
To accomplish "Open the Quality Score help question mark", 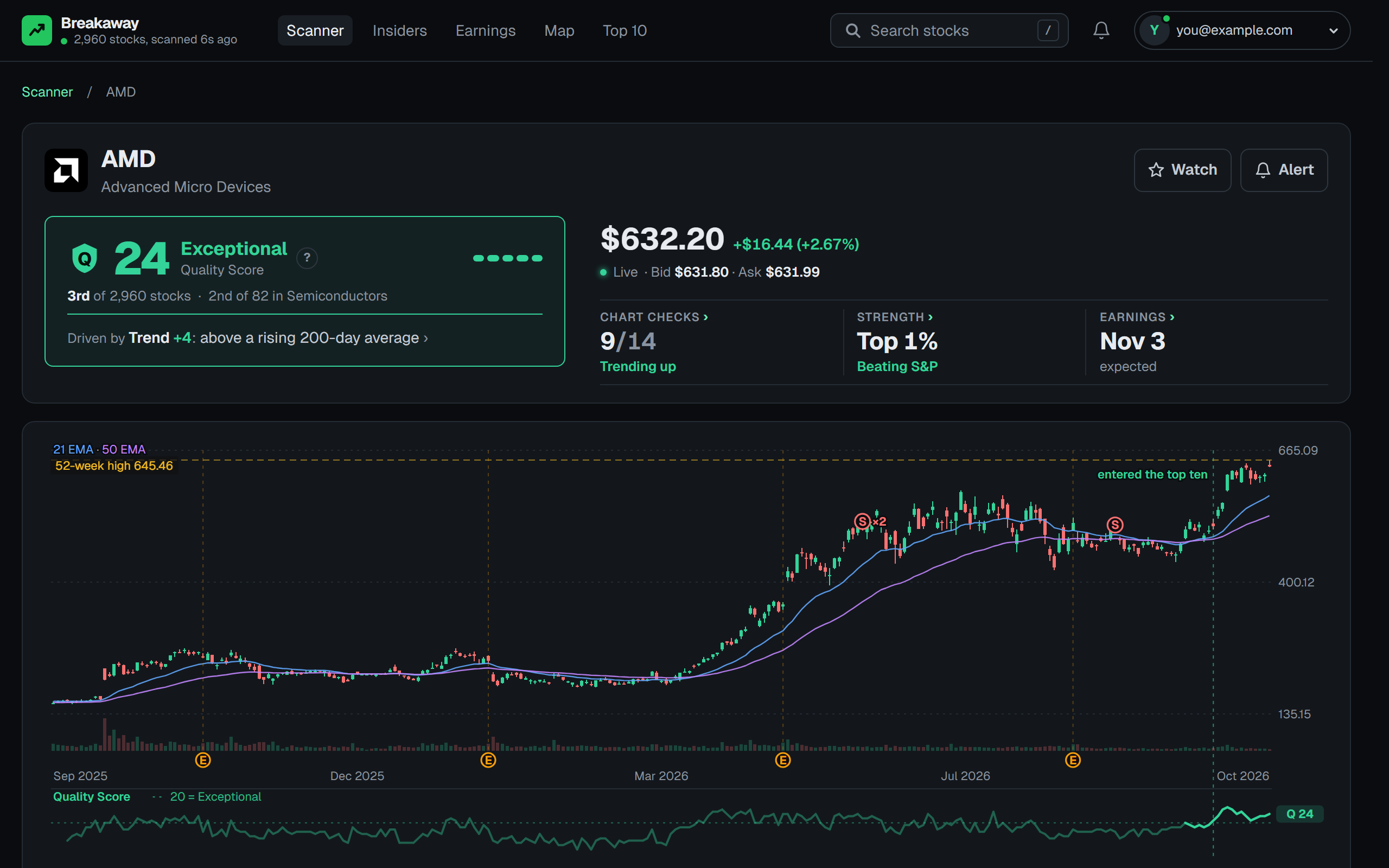I will point(307,258).
